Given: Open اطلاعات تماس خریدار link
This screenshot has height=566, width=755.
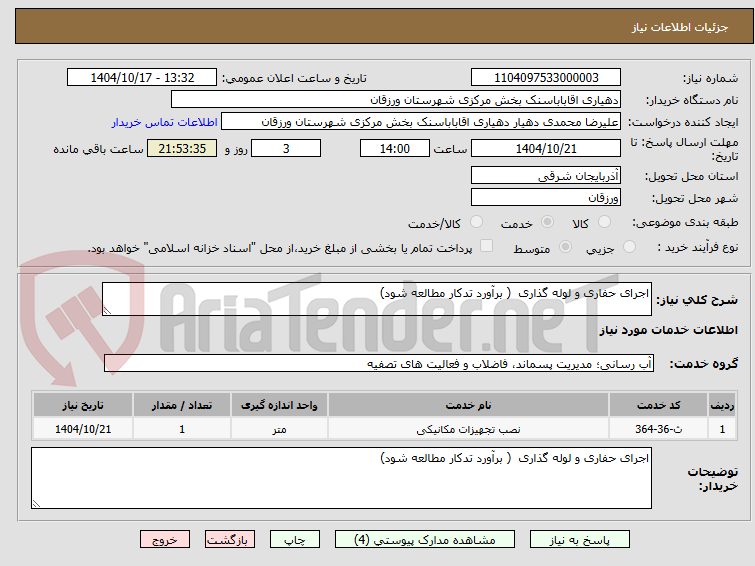Looking at the screenshot, I should (165, 122).
